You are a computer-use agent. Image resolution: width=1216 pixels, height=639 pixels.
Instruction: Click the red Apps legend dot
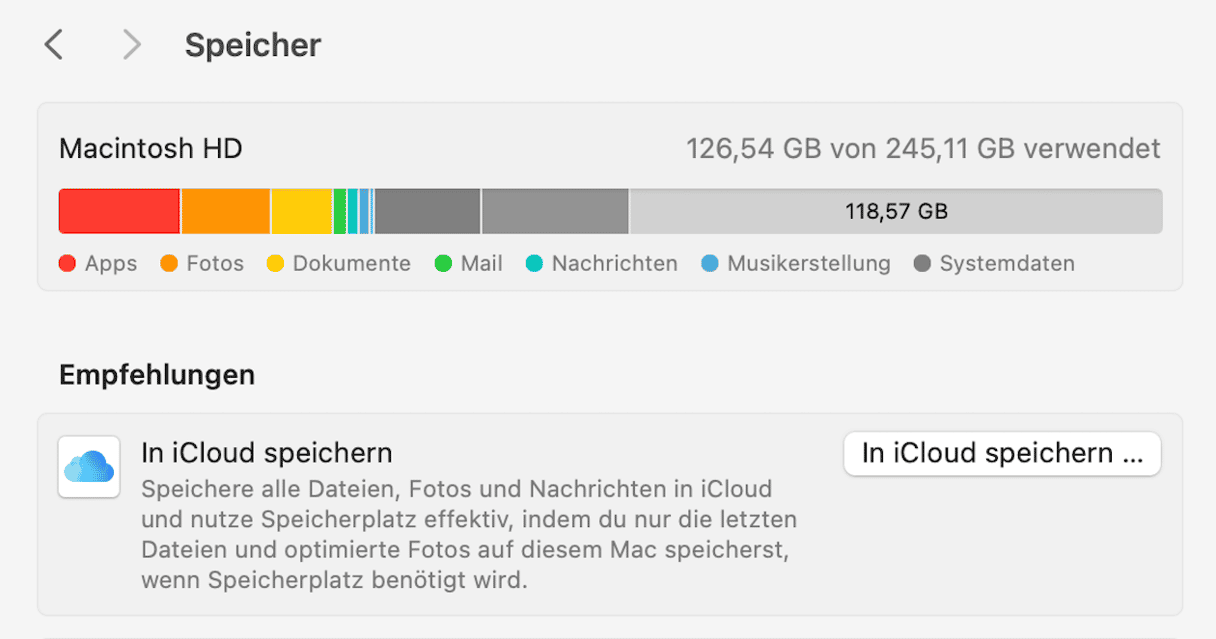tap(68, 264)
